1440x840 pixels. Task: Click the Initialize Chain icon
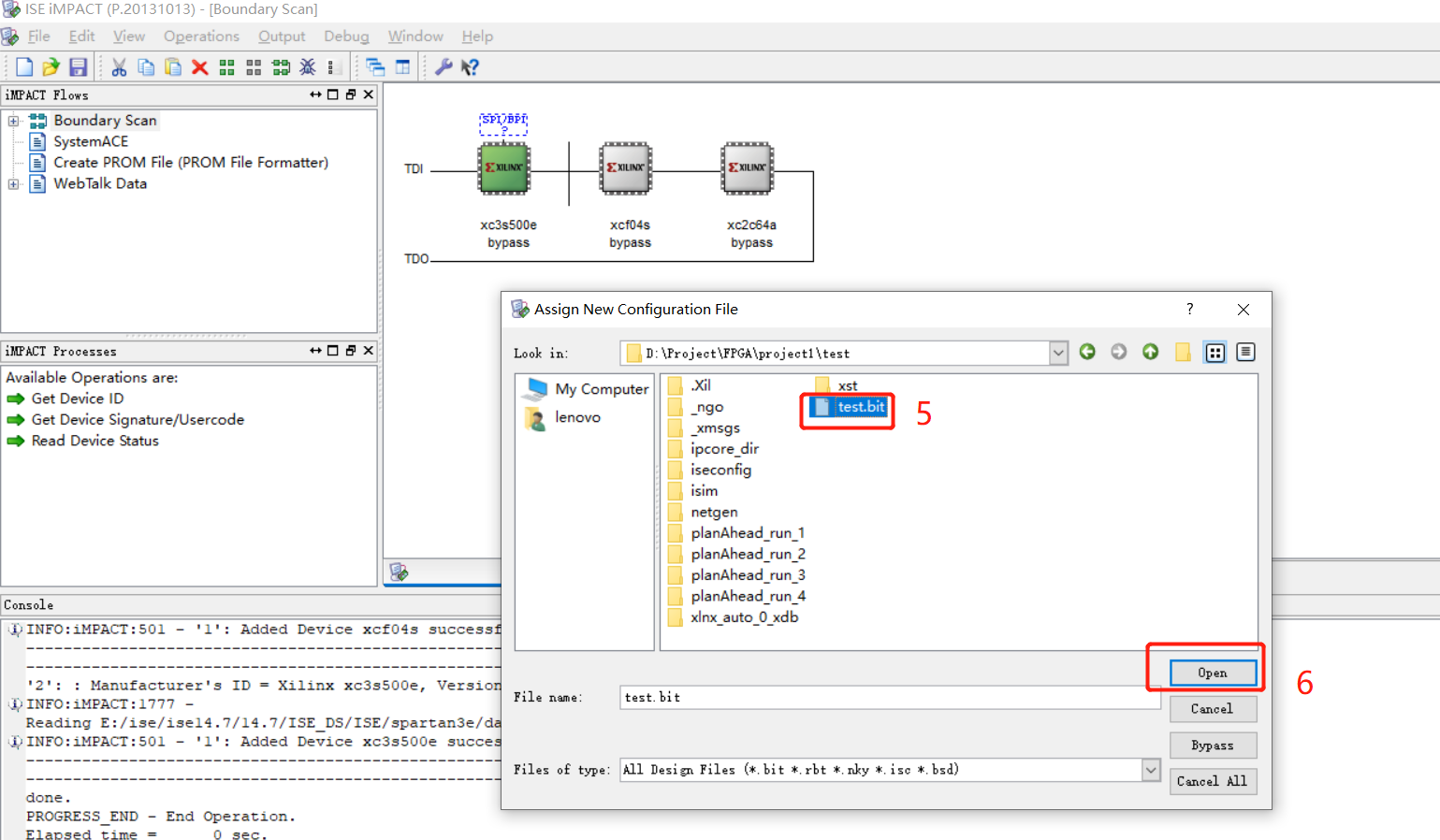click(281, 67)
